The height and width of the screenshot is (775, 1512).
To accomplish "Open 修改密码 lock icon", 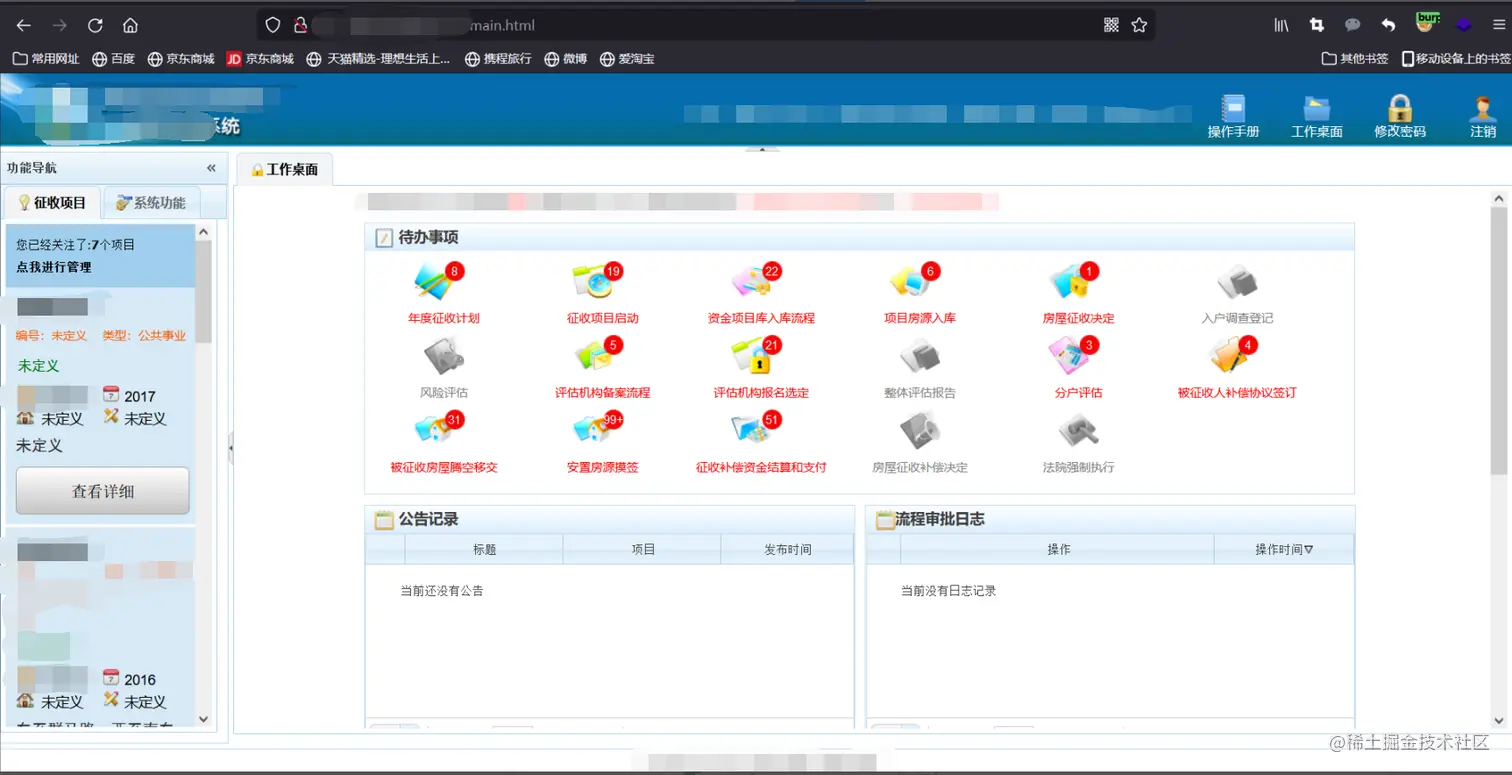I will 1400,108.
